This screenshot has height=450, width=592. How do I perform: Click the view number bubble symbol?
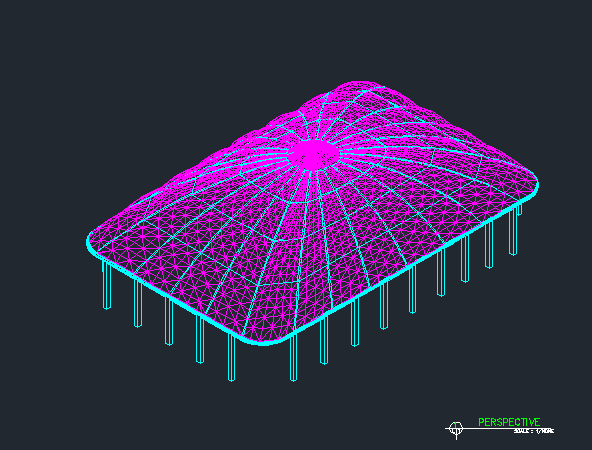pyautogui.click(x=456, y=428)
